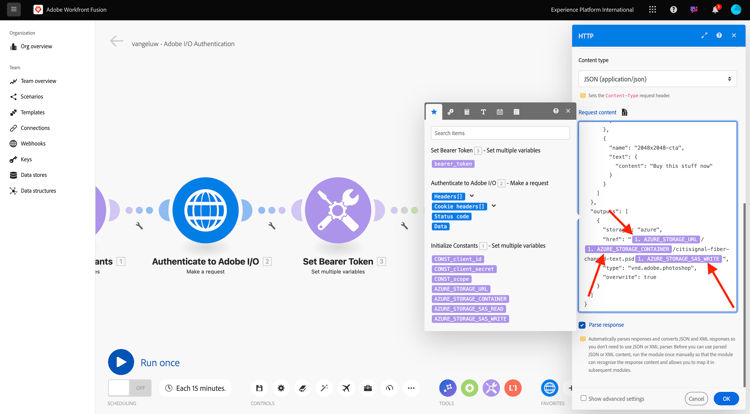Click the blue Flow control tools icon
The image size is (750, 414).
(448, 388)
